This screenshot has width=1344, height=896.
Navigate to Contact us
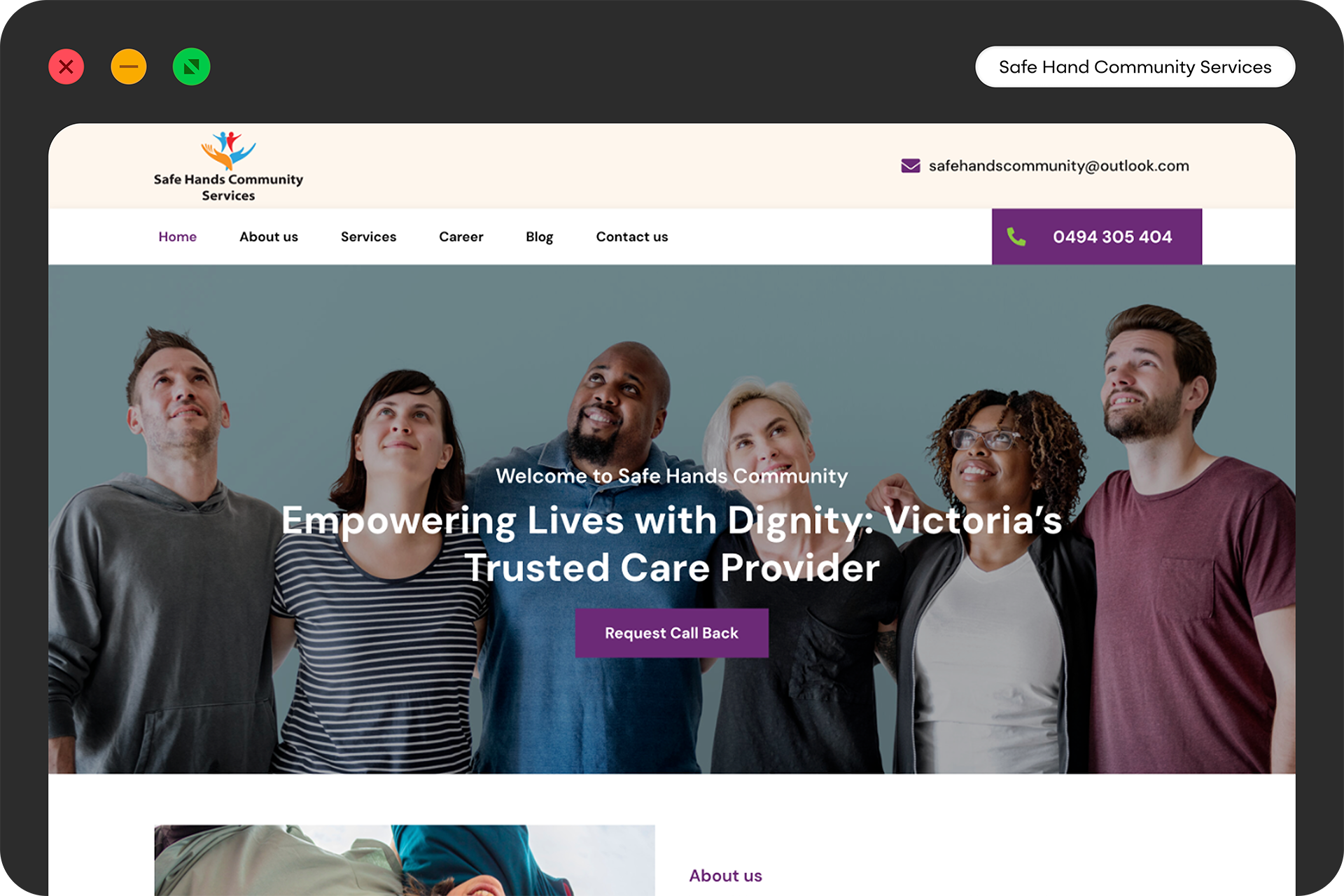(632, 237)
